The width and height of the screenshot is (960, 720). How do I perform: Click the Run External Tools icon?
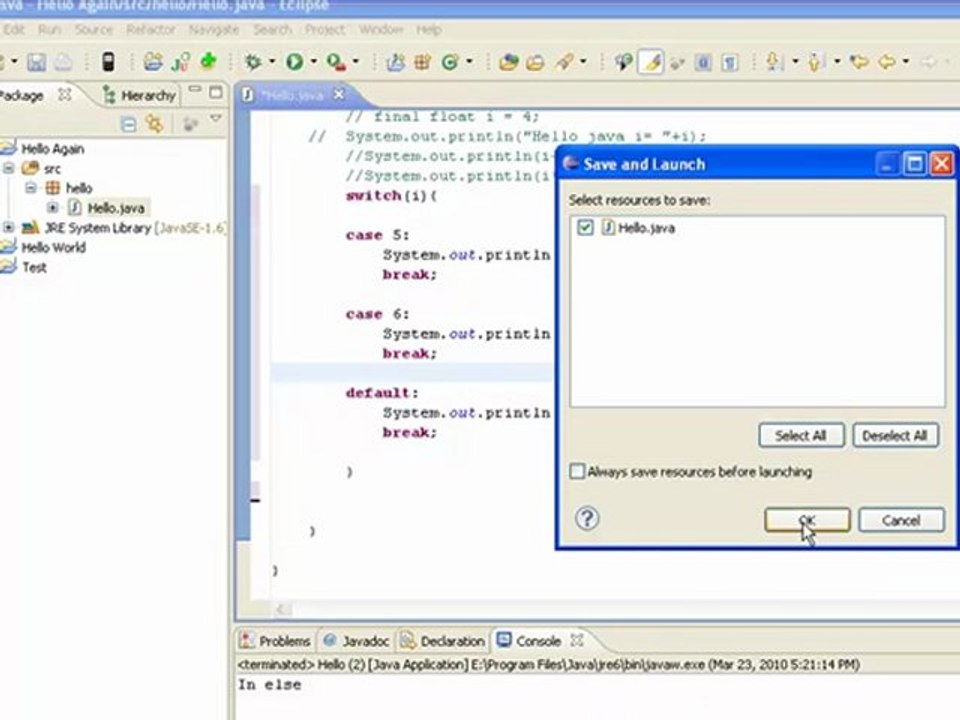click(x=336, y=62)
